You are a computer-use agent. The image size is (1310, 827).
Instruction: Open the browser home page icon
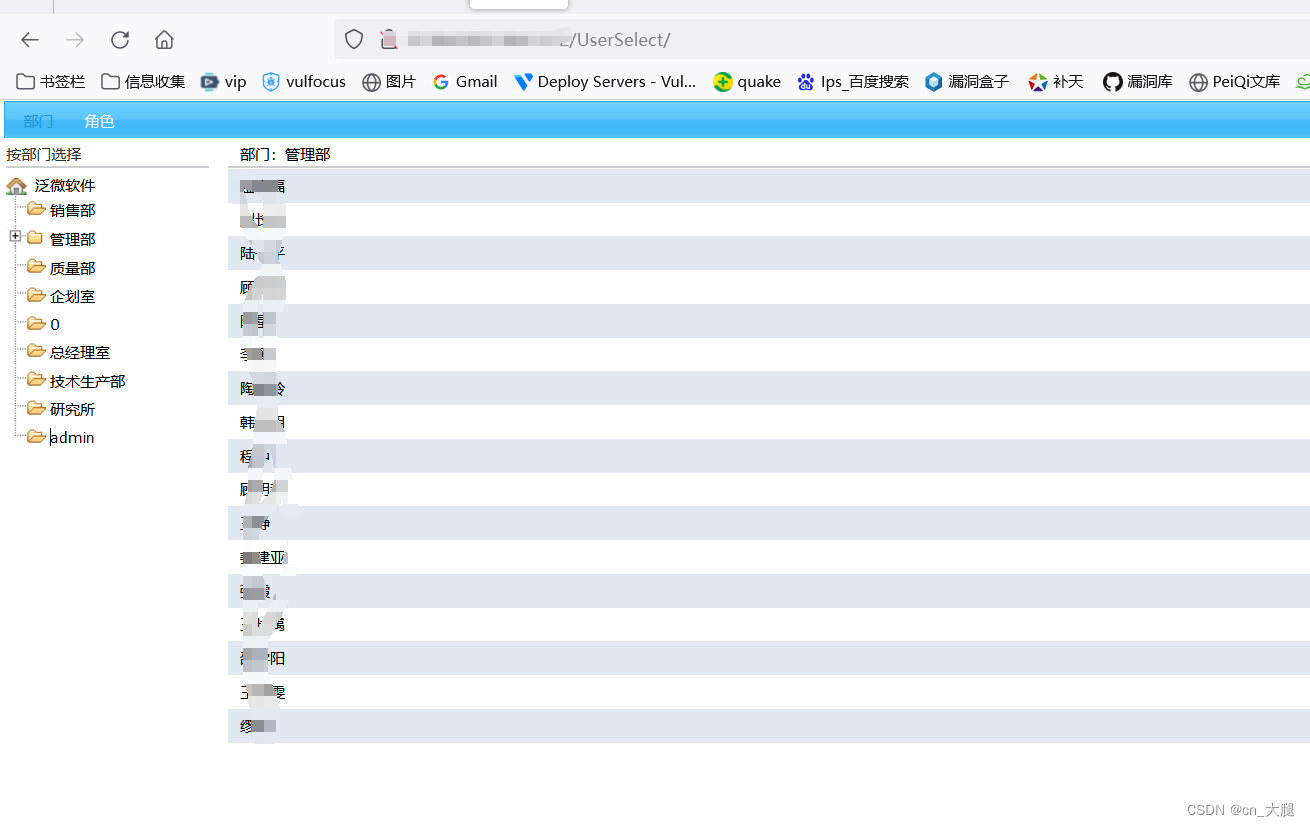164,40
